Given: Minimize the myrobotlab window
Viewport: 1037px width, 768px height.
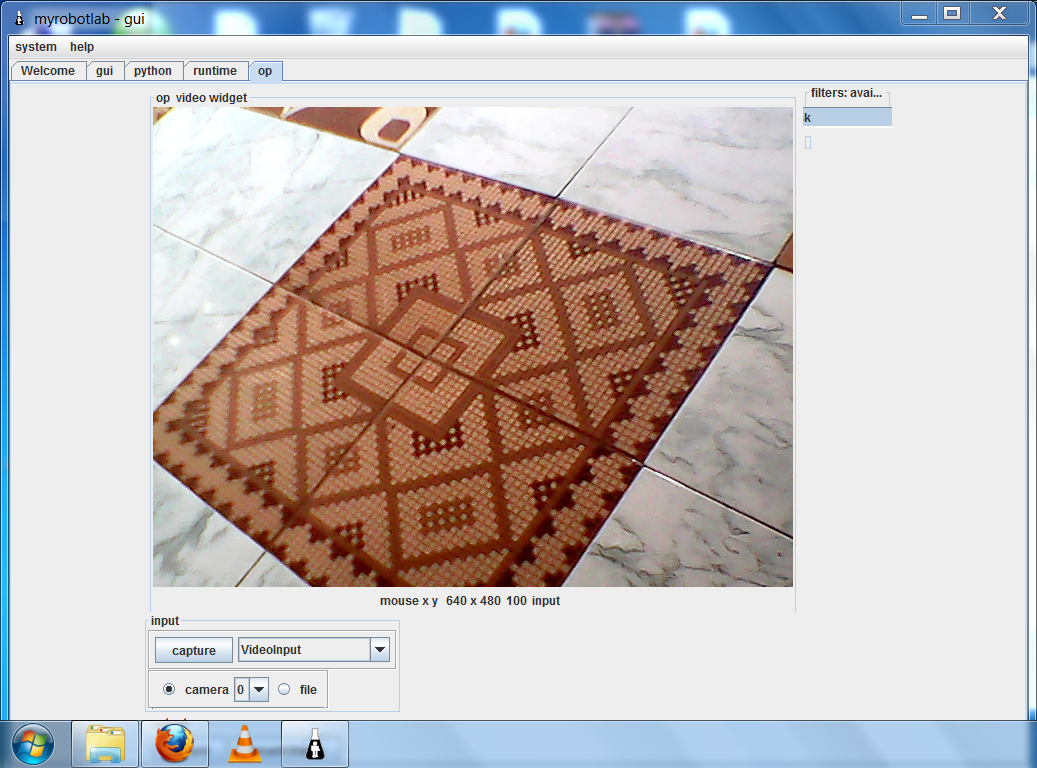Looking at the screenshot, I should tap(919, 13).
